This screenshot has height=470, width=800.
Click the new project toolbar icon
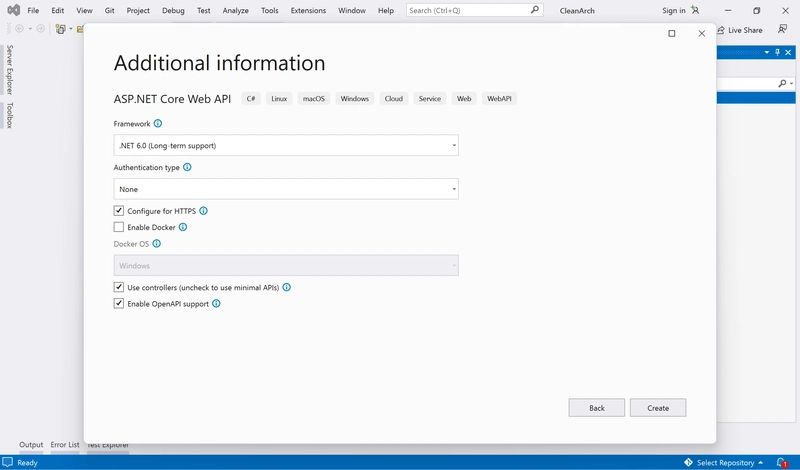pyautogui.click(x=61, y=29)
